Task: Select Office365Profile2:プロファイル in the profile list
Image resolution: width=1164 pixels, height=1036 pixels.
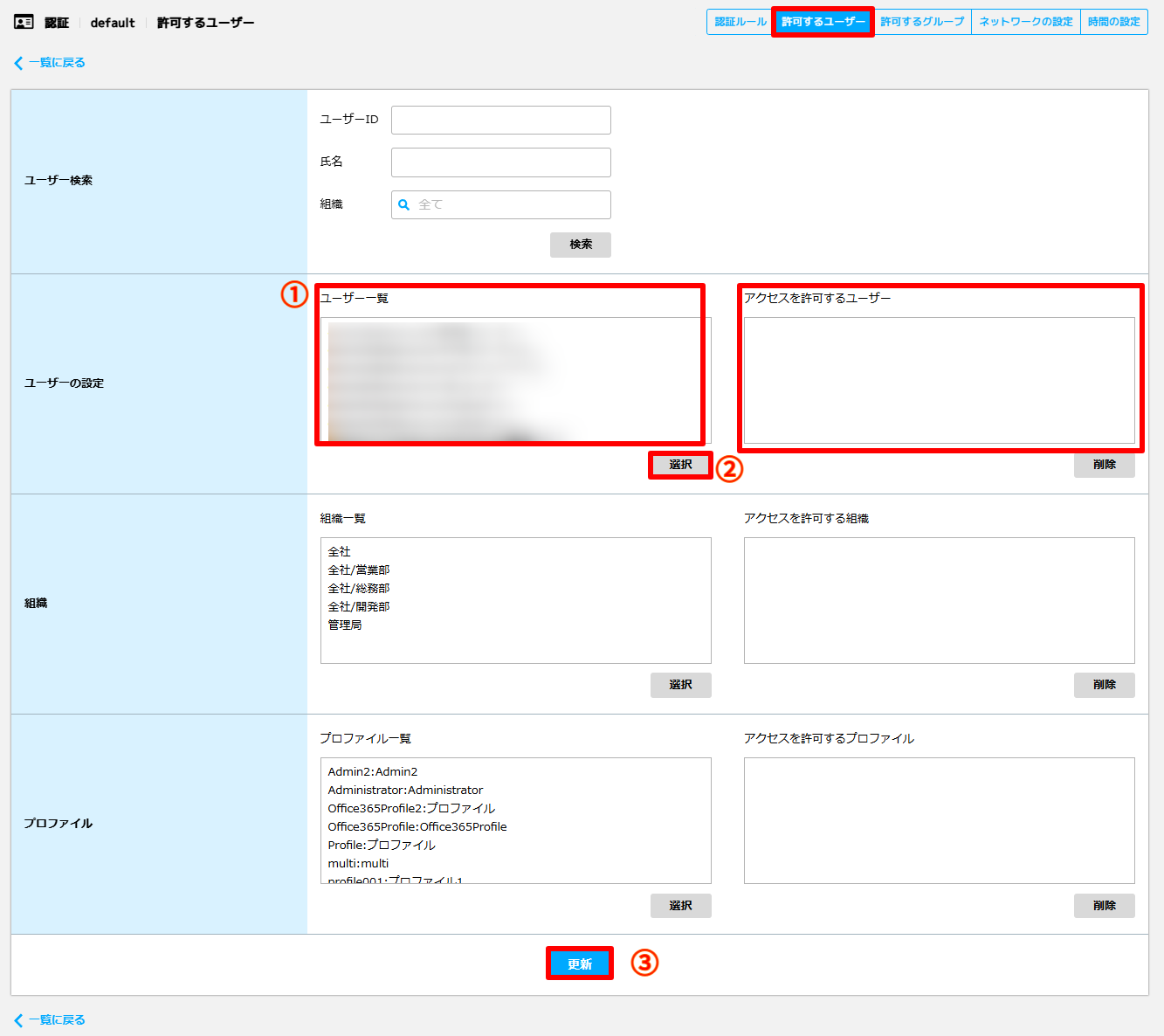Action: pos(411,809)
